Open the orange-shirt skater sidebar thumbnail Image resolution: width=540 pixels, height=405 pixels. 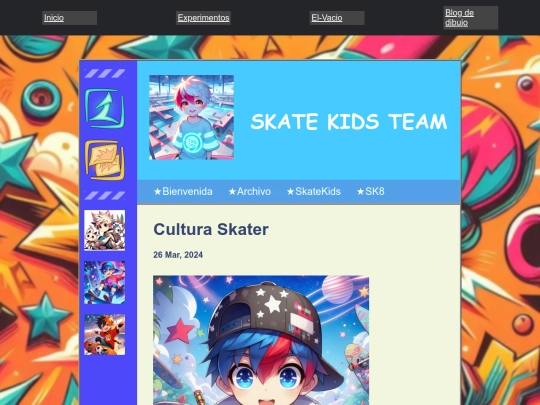click(105, 334)
